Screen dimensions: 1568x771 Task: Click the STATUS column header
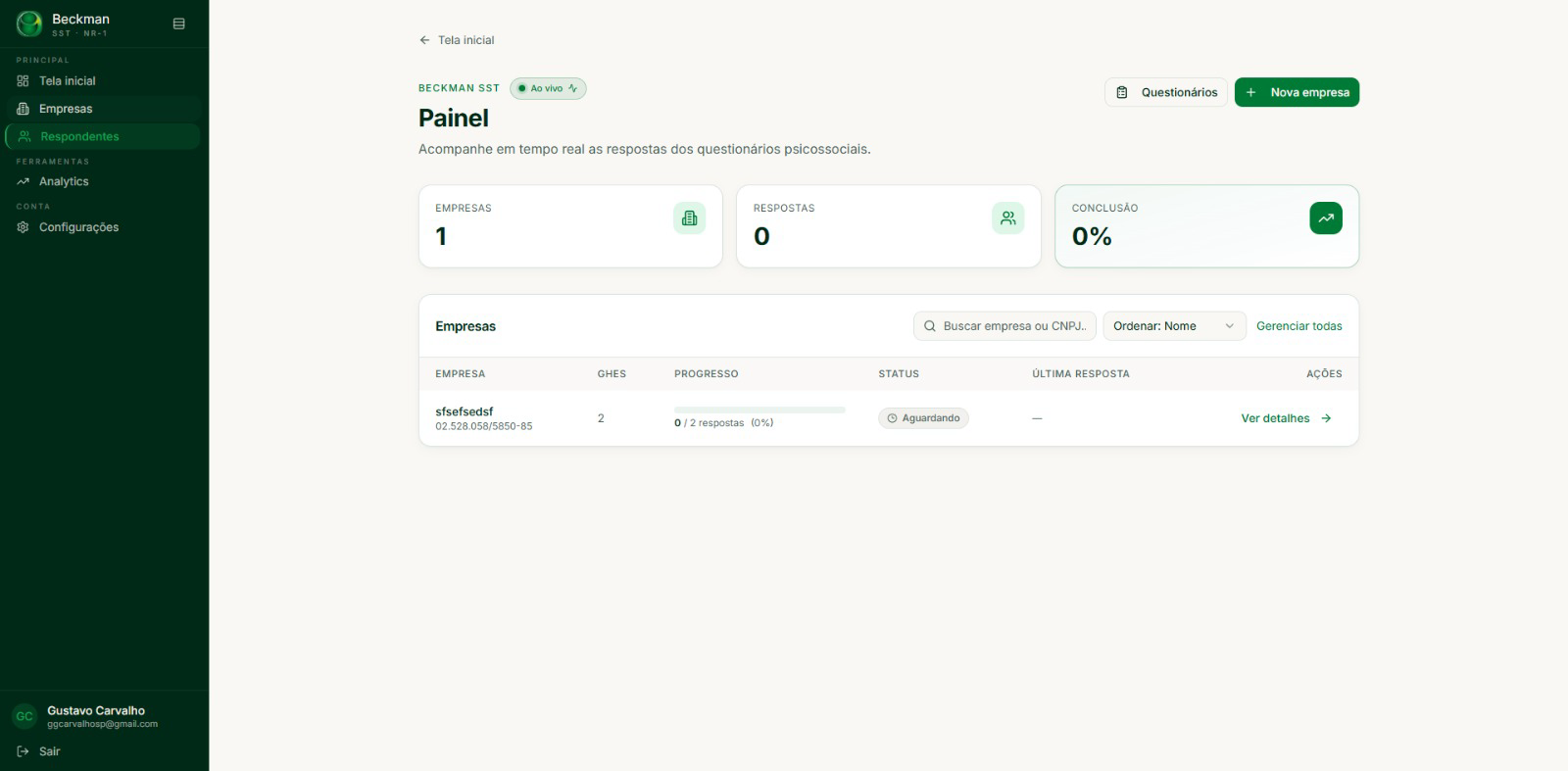tap(899, 374)
